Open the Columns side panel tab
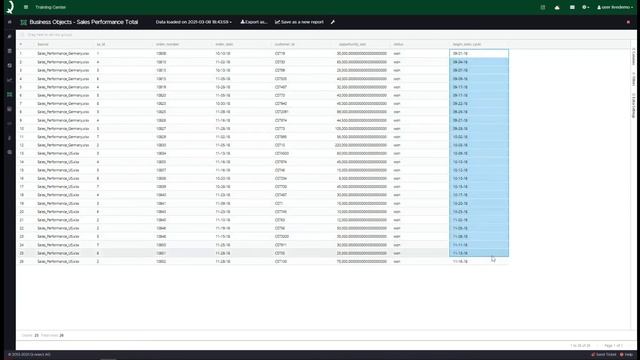 tap(634, 56)
